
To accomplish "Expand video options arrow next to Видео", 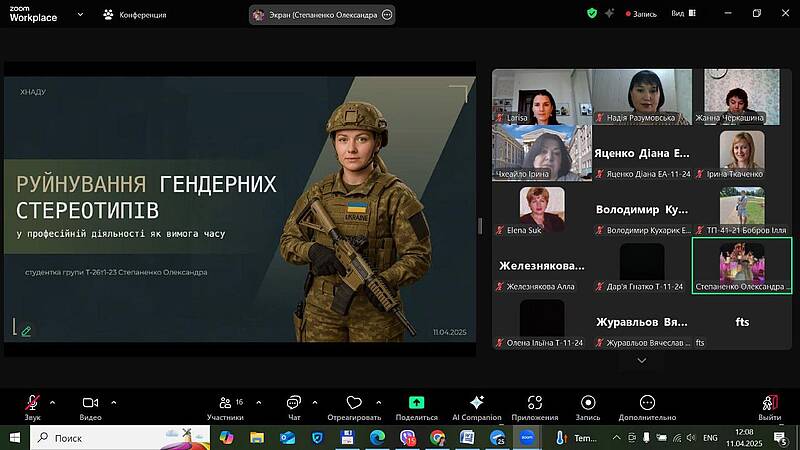I will coord(113,402).
